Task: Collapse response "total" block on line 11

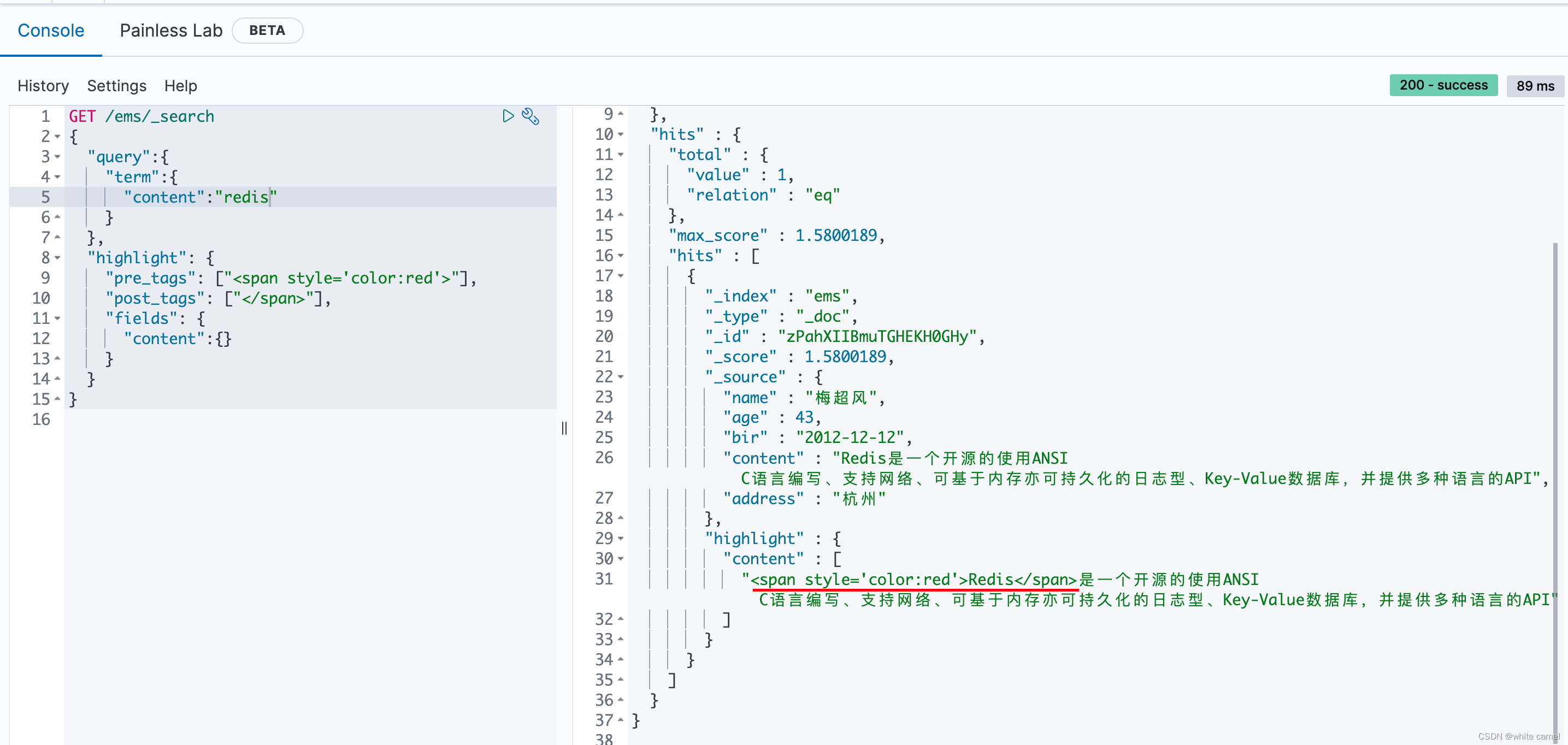Action: click(x=620, y=155)
